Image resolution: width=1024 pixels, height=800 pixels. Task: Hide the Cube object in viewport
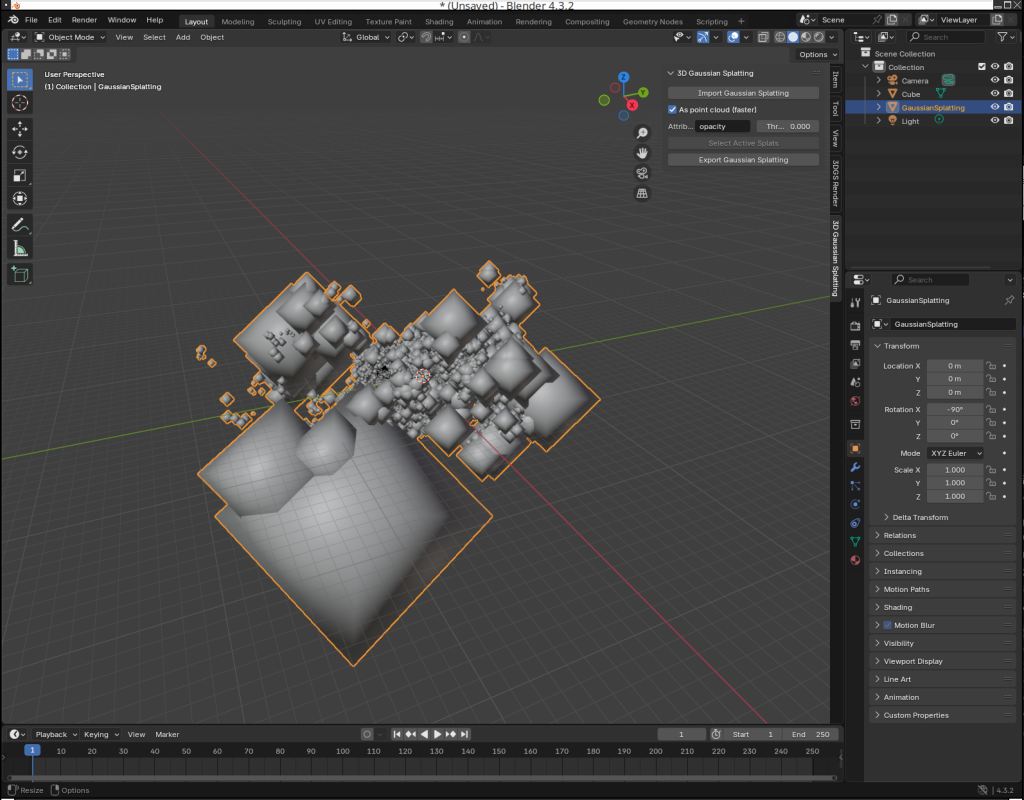point(995,94)
